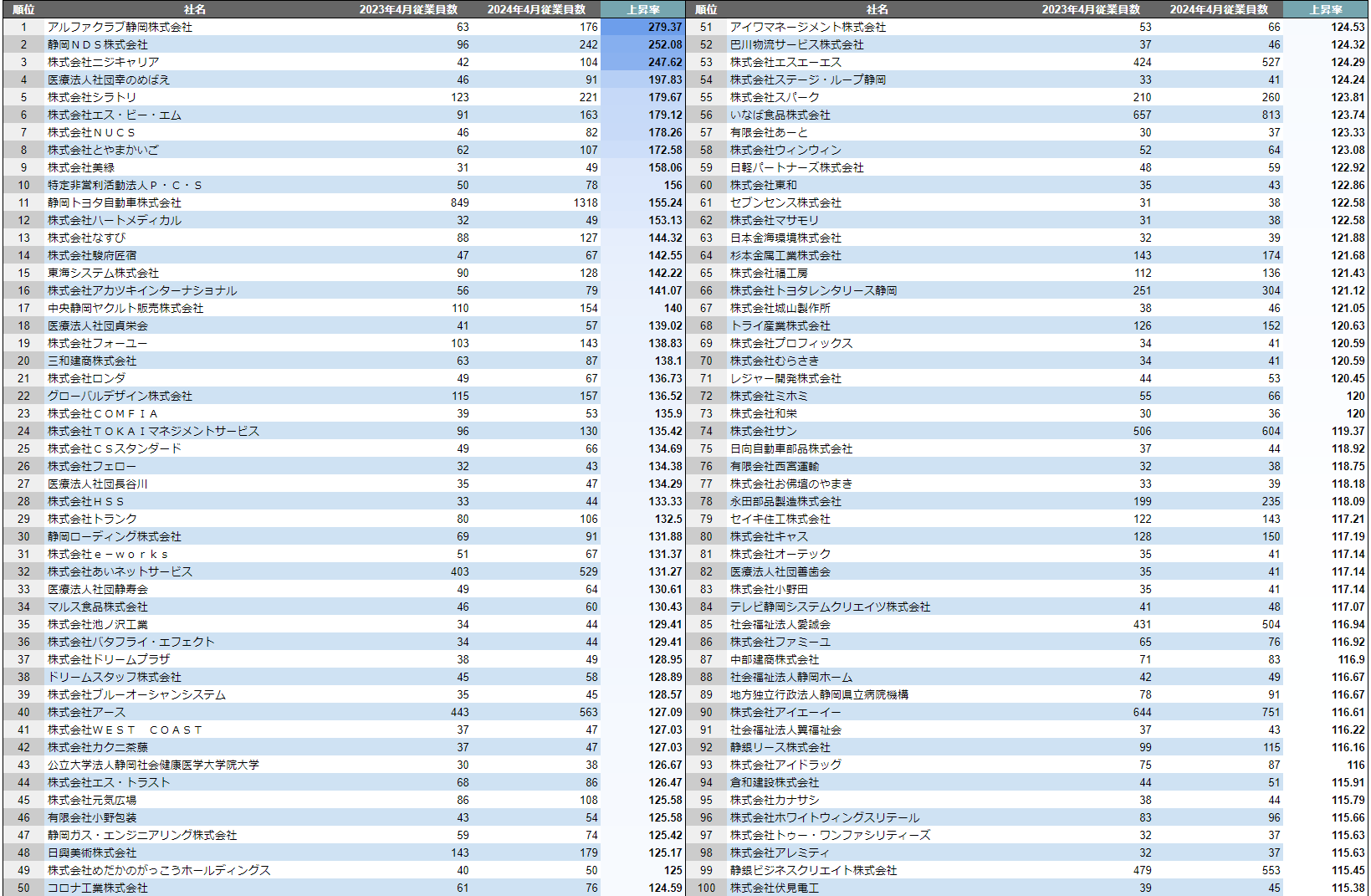Click 株式会社トヨタレンタリース静岡
This screenshot has height=896, width=1371.
point(814,290)
